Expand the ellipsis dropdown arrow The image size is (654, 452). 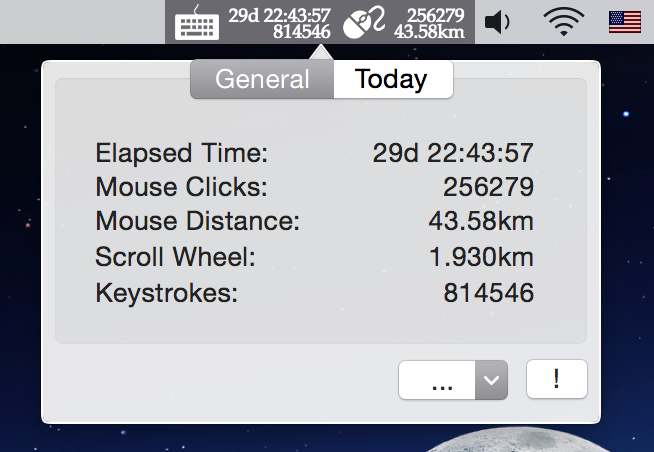coord(490,380)
